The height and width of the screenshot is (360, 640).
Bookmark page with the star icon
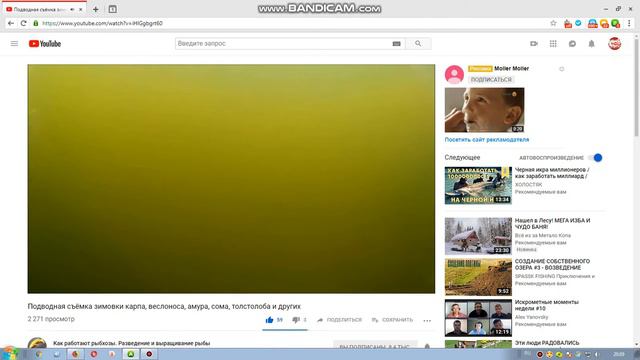(x=553, y=23)
